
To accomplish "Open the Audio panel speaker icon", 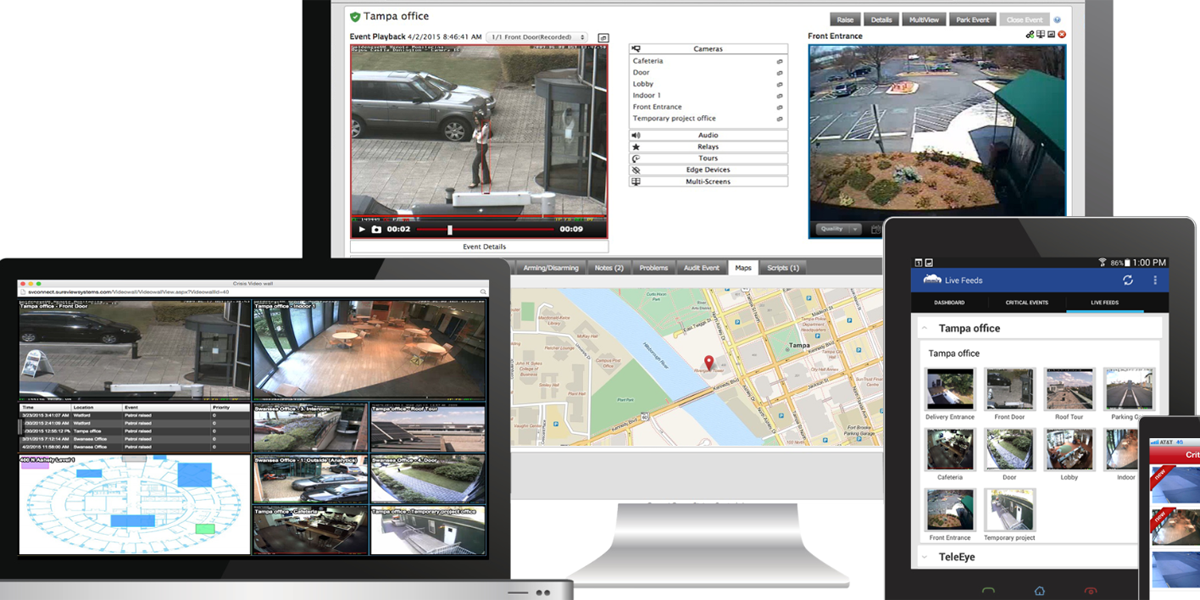I will 636,135.
